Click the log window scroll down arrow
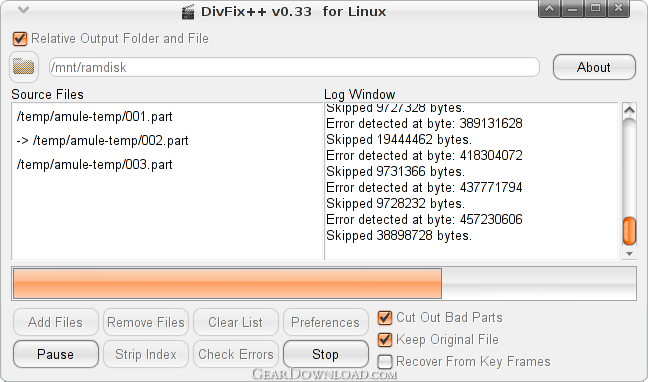The height and width of the screenshot is (382, 648). 629,254
